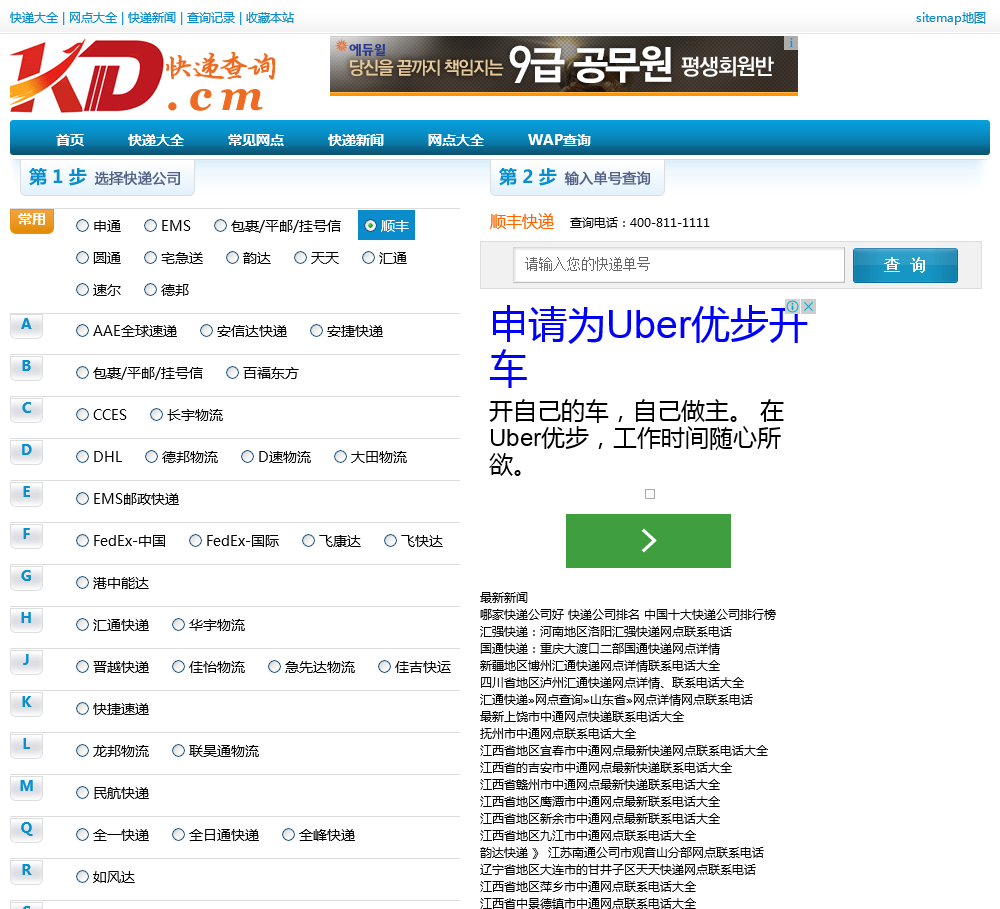Click the top 快递新闻 header link
Screen dimensions: 1000x909
pyautogui.click(x=152, y=18)
